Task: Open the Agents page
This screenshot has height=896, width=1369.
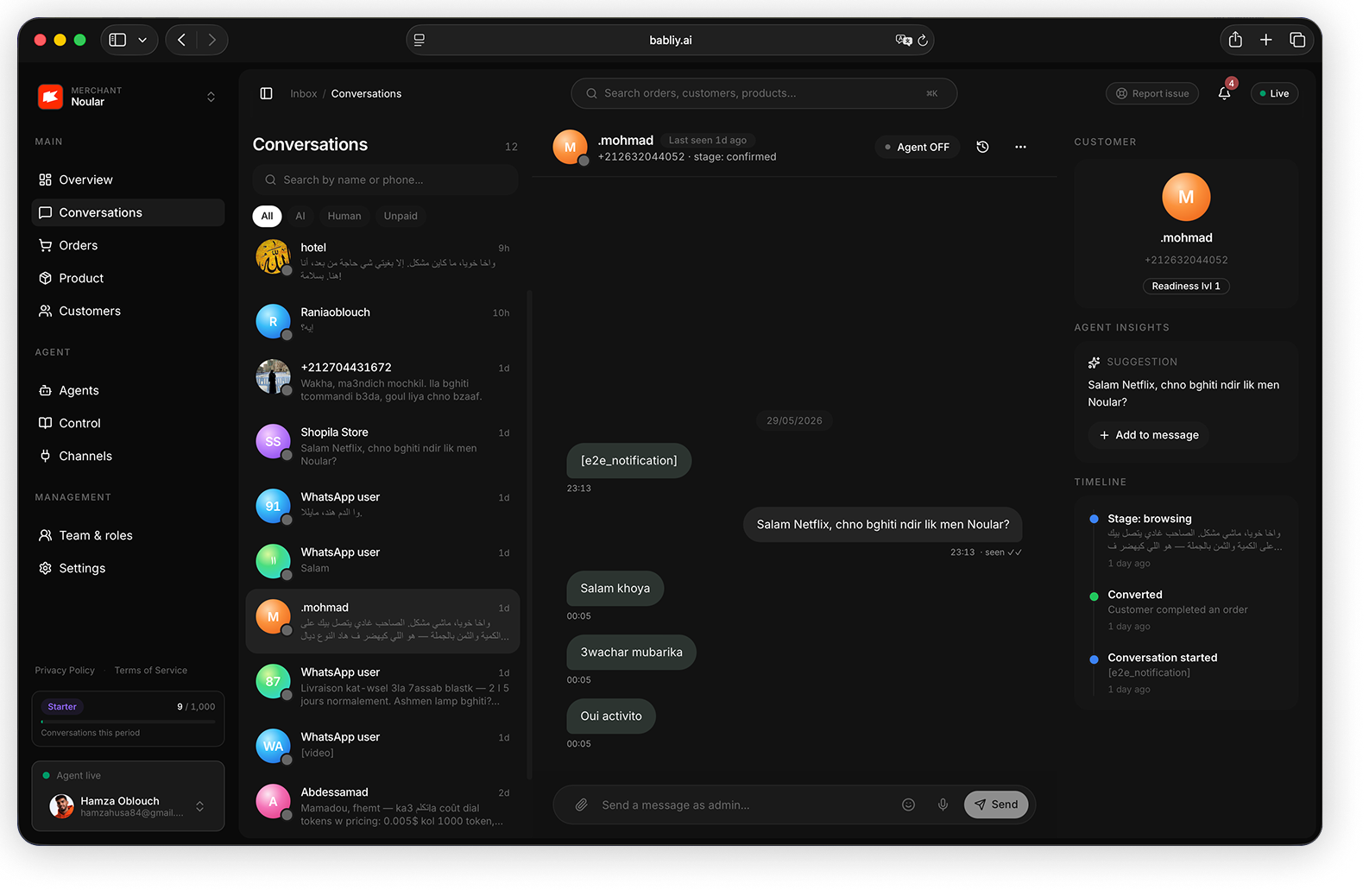Action: (128, 390)
